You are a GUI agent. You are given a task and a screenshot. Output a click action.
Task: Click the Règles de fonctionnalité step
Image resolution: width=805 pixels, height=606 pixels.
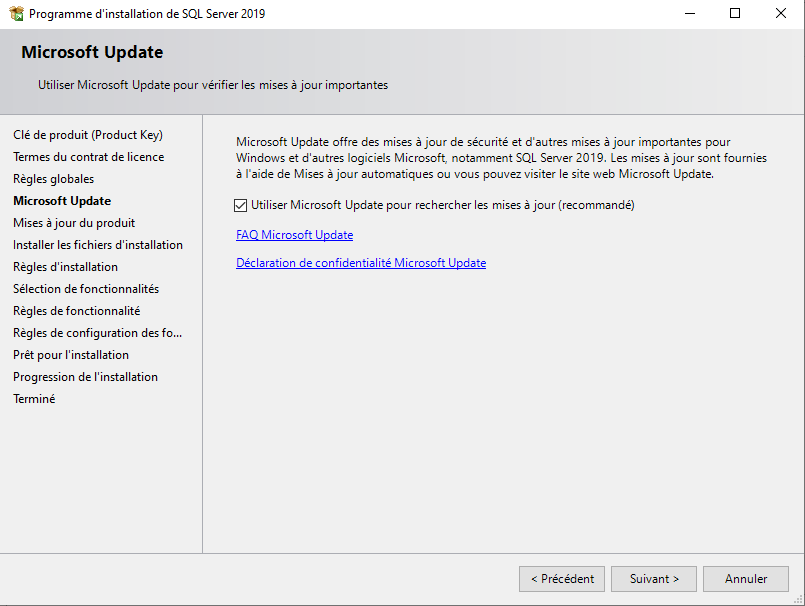coord(77,311)
